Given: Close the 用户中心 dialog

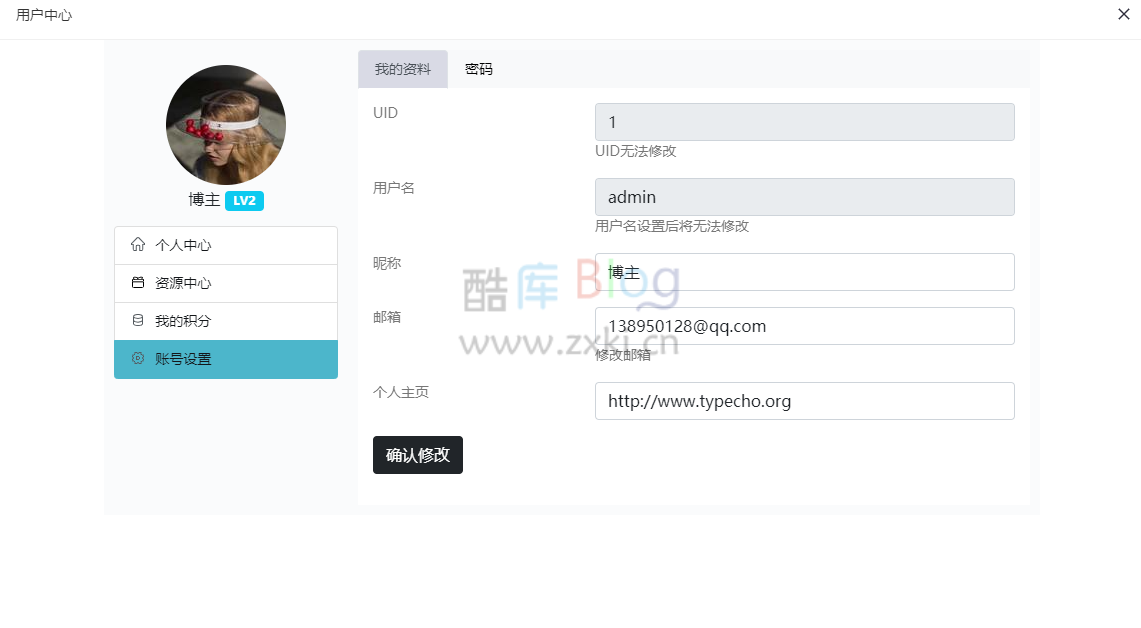Looking at the screenshot, I should [1124, 15].
